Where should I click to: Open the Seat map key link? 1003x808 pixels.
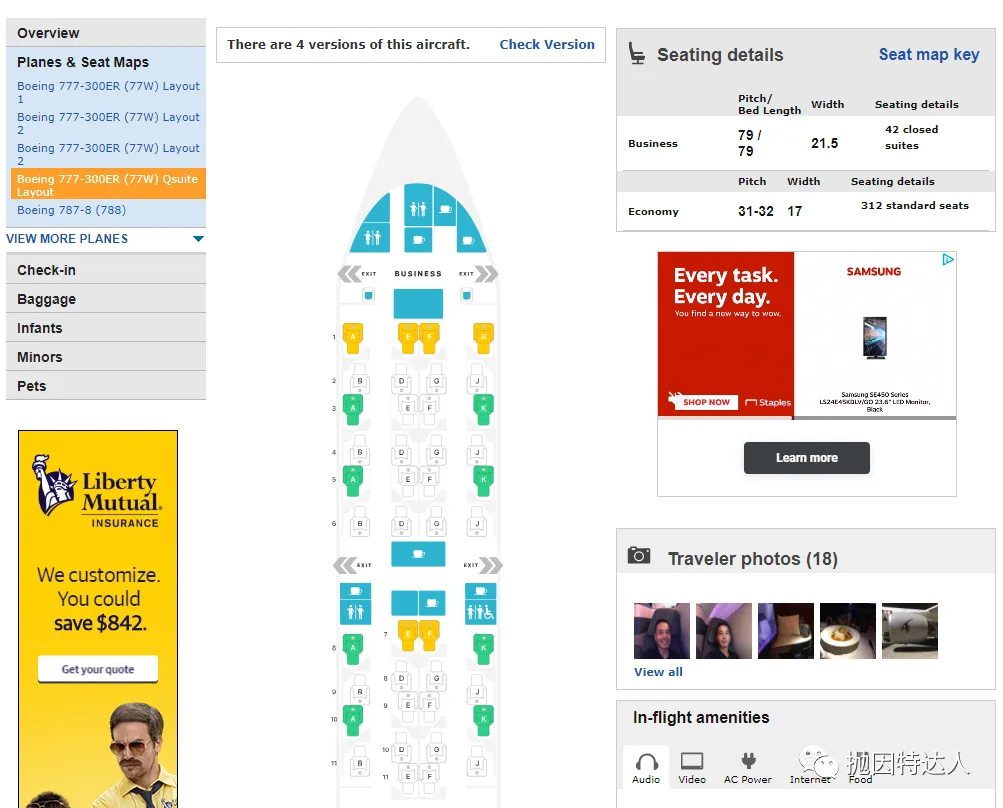click(929, 55)
